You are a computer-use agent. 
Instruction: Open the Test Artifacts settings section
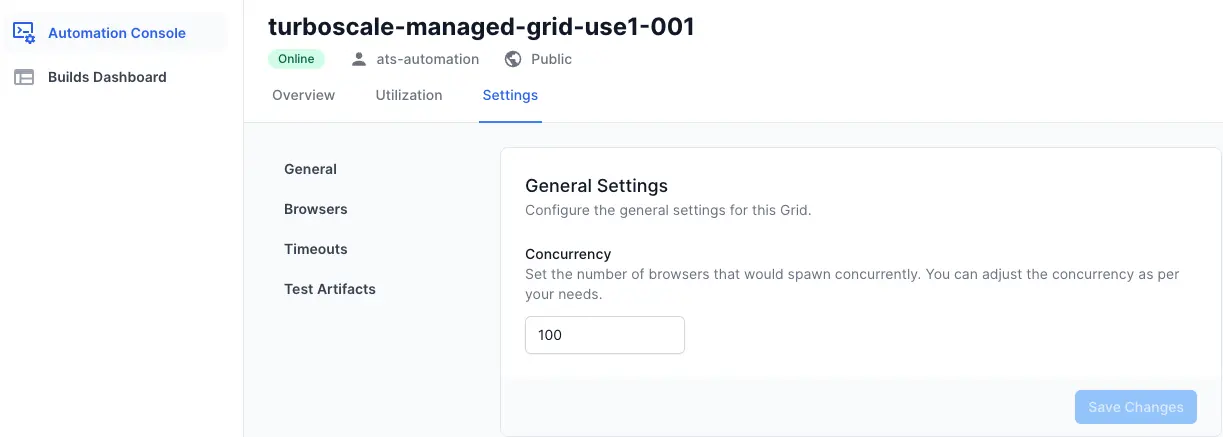pyautogui.click(x=330, y=289)
